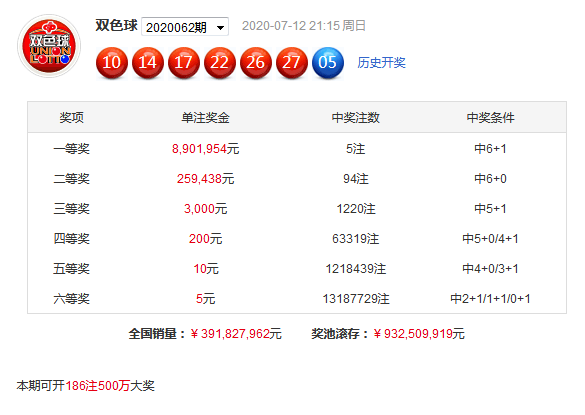585x415 pixels.
Task: Select the 1220注 winners count
Action: click(356, 208)
